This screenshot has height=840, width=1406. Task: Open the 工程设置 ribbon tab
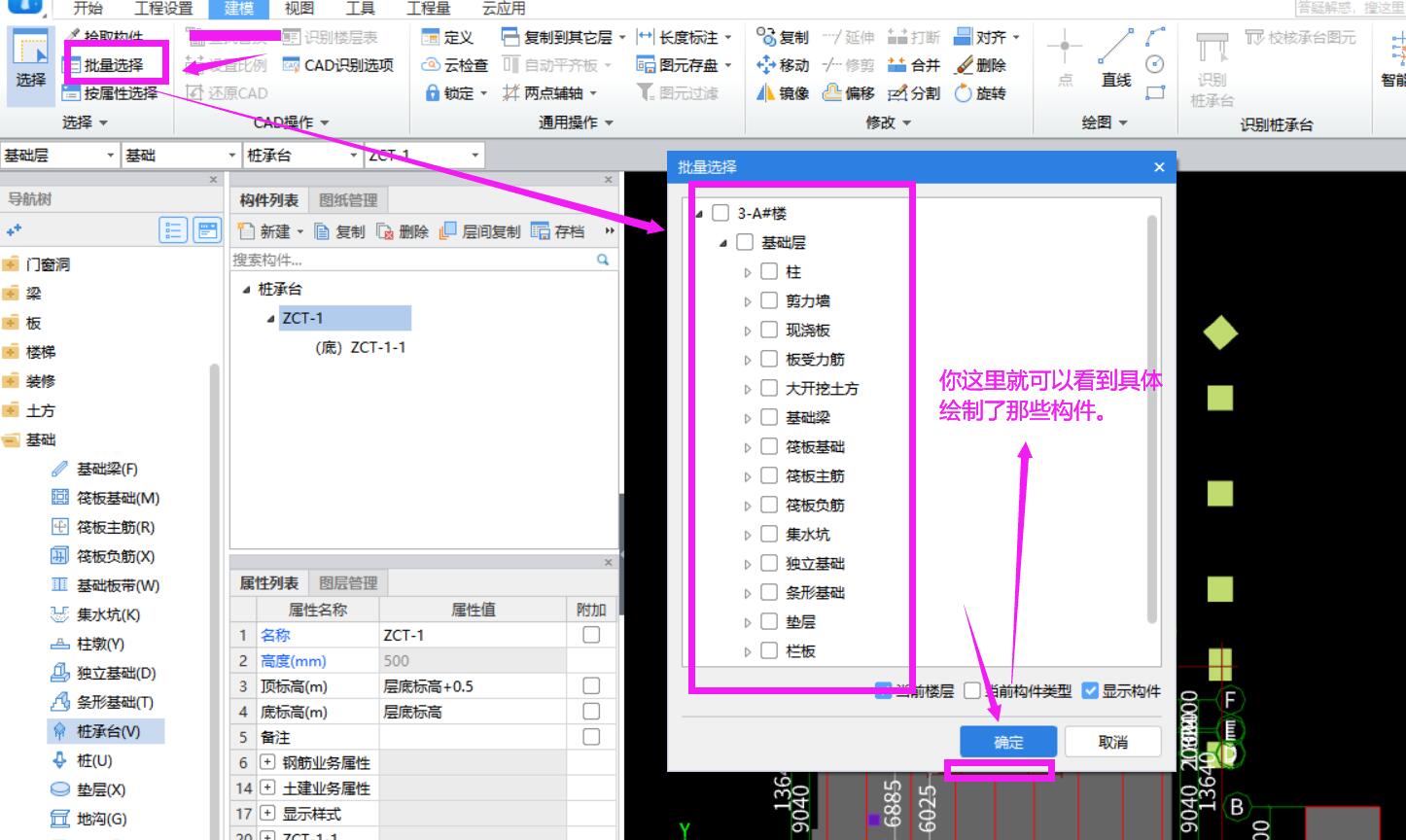point(163,9)
